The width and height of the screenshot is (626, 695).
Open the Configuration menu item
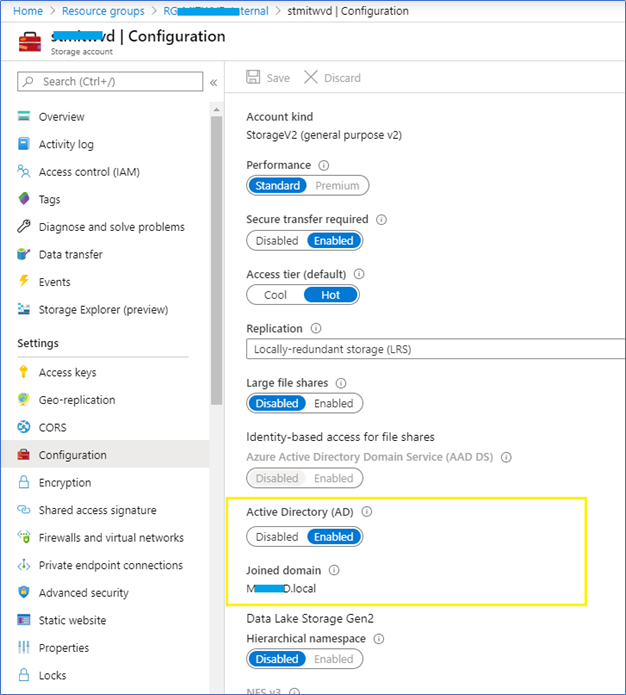coord(106,454)
